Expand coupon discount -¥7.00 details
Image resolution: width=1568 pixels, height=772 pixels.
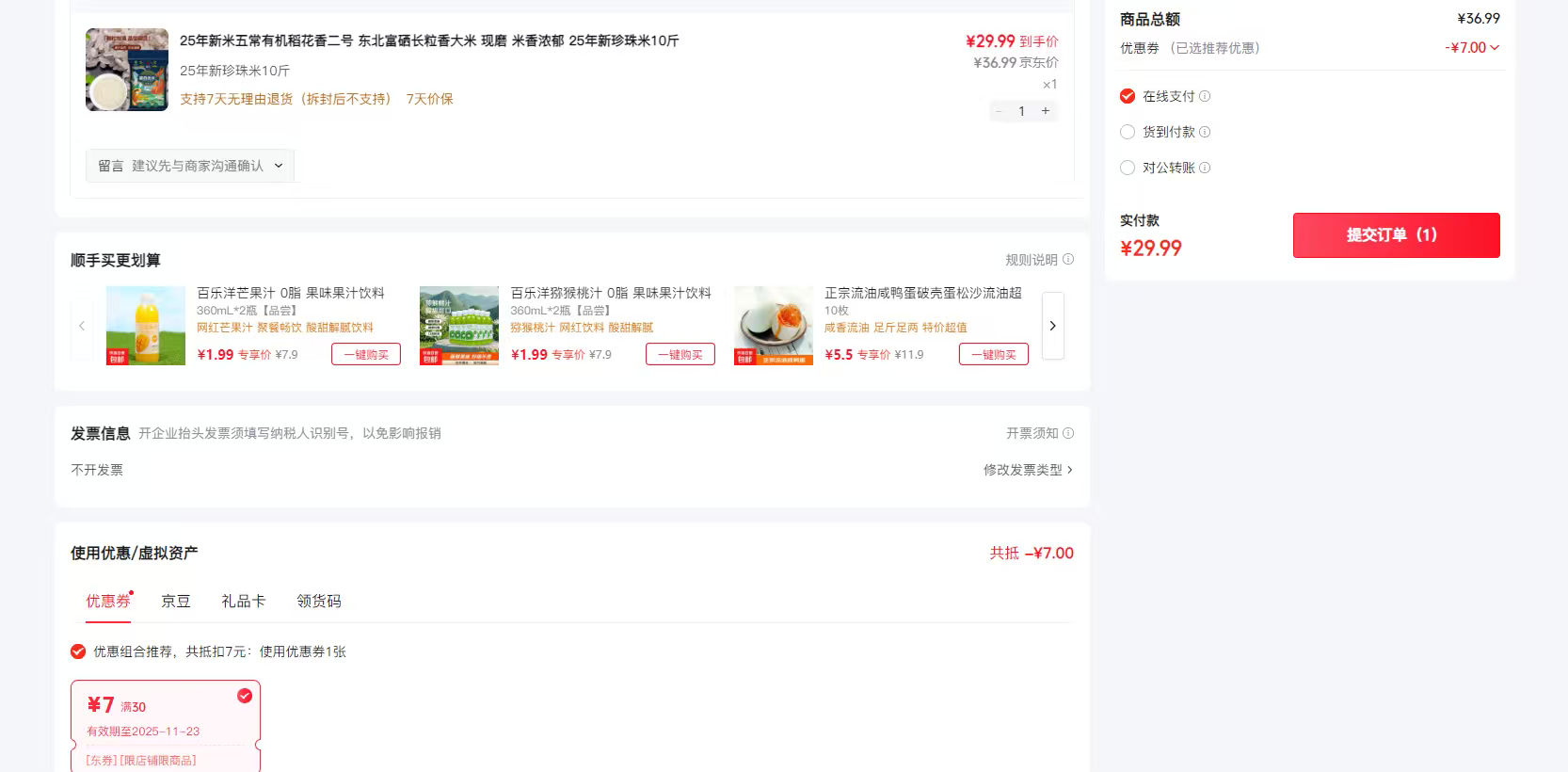coord(1473,48)
